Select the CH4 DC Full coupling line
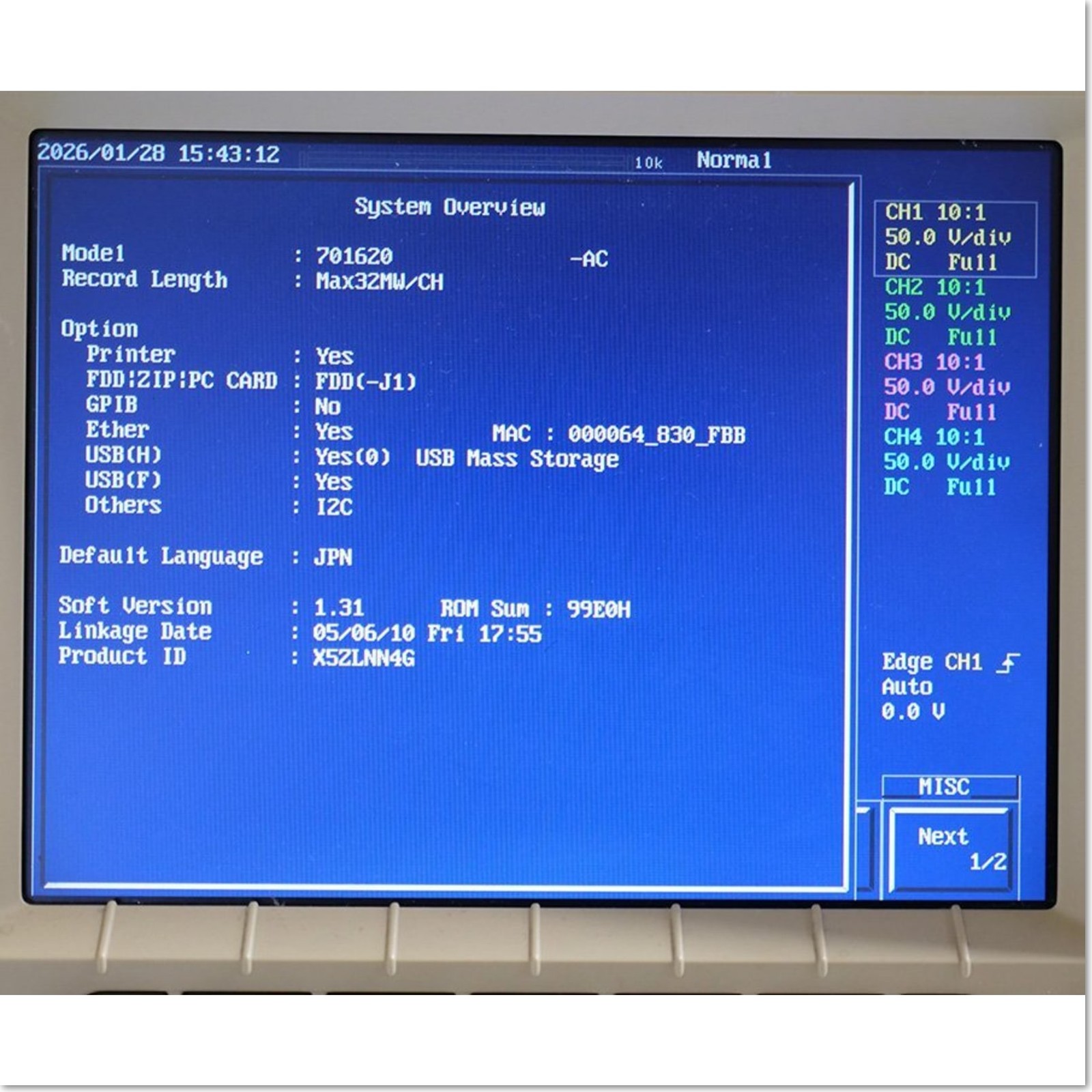This screenshot has width=1092, height=1092. point(940,487)
